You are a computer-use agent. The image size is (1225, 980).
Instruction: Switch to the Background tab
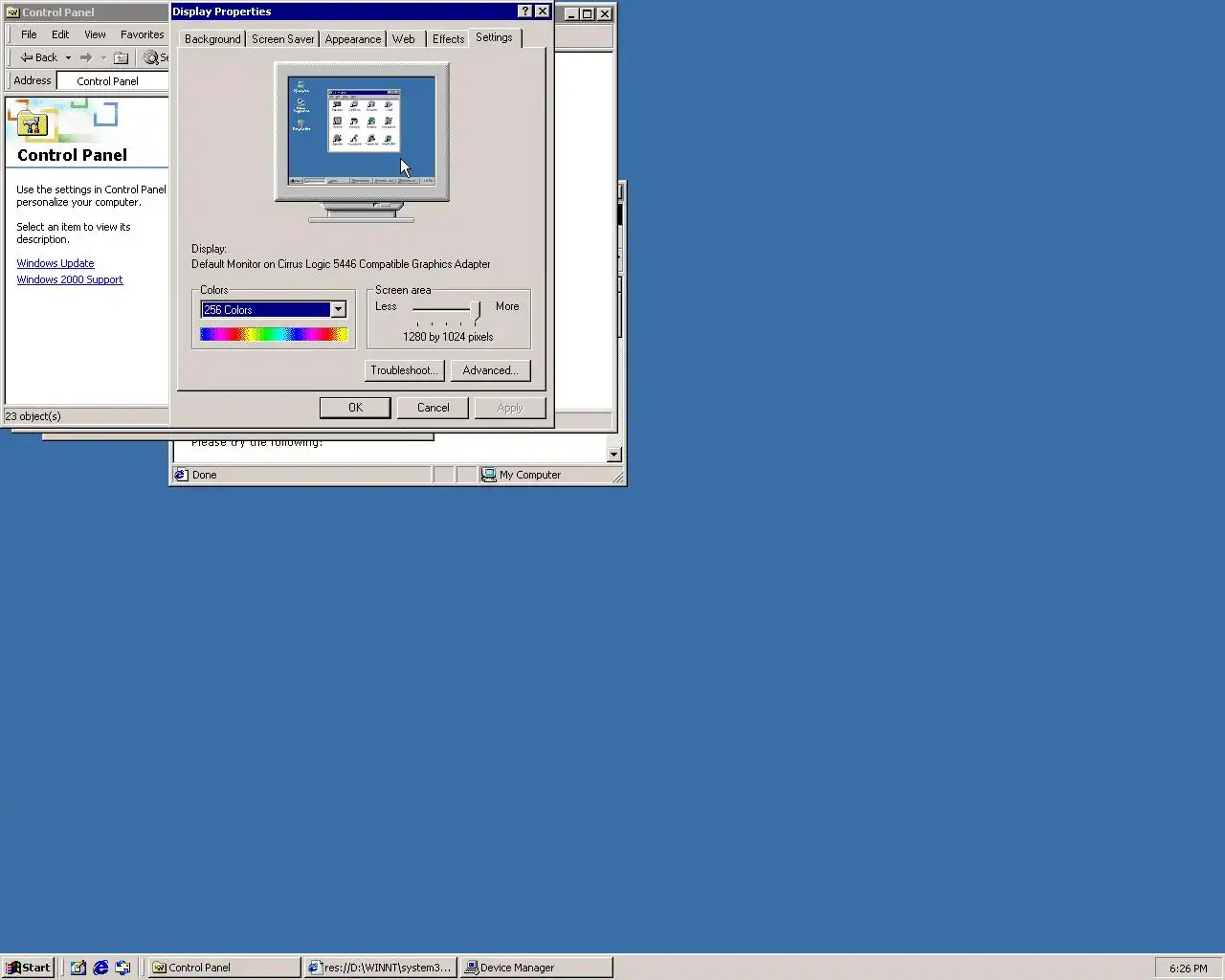coord(212,39)
